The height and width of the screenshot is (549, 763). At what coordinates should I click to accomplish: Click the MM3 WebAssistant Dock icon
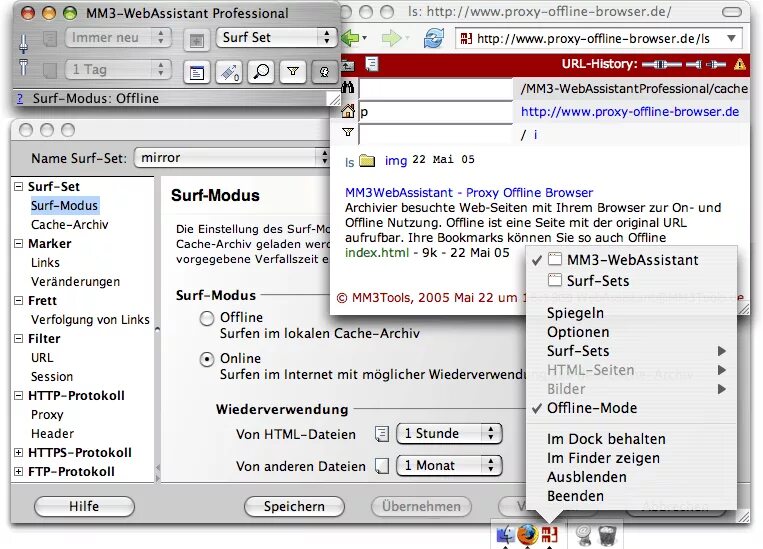point(549,534)
